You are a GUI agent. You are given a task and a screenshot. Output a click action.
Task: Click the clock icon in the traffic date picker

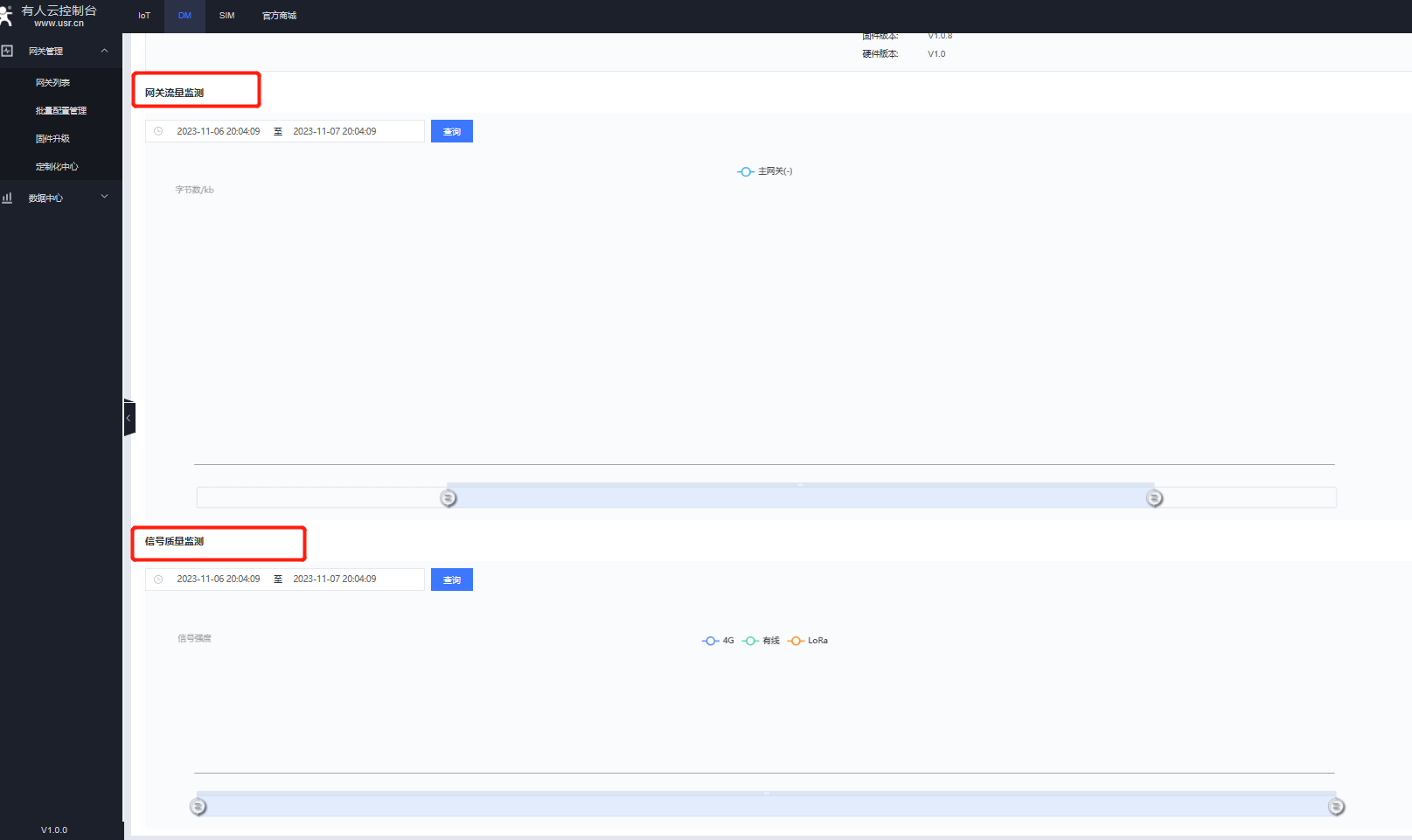pos(158,131)
